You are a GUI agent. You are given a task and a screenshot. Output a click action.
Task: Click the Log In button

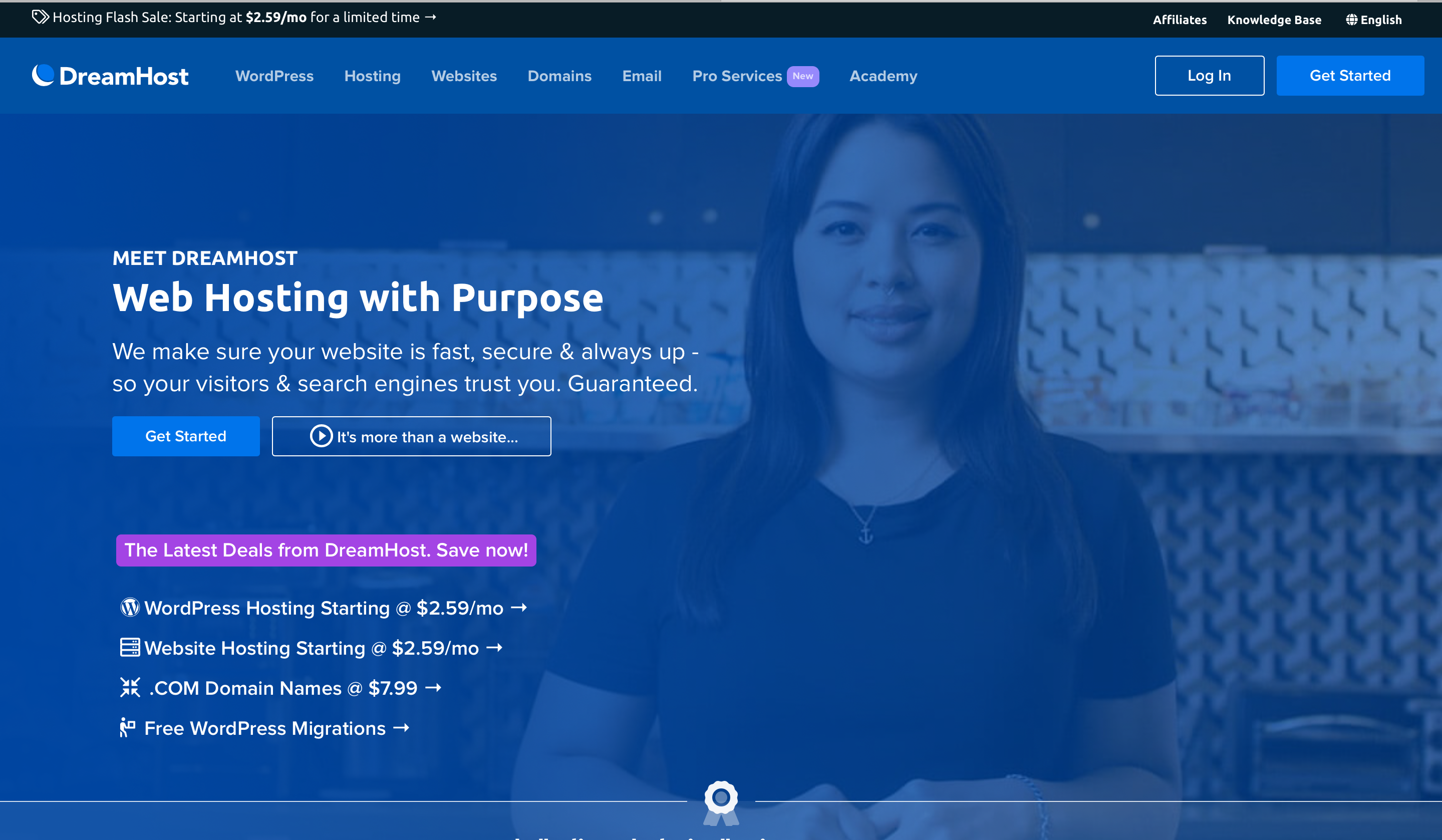tap(1209, 76)
